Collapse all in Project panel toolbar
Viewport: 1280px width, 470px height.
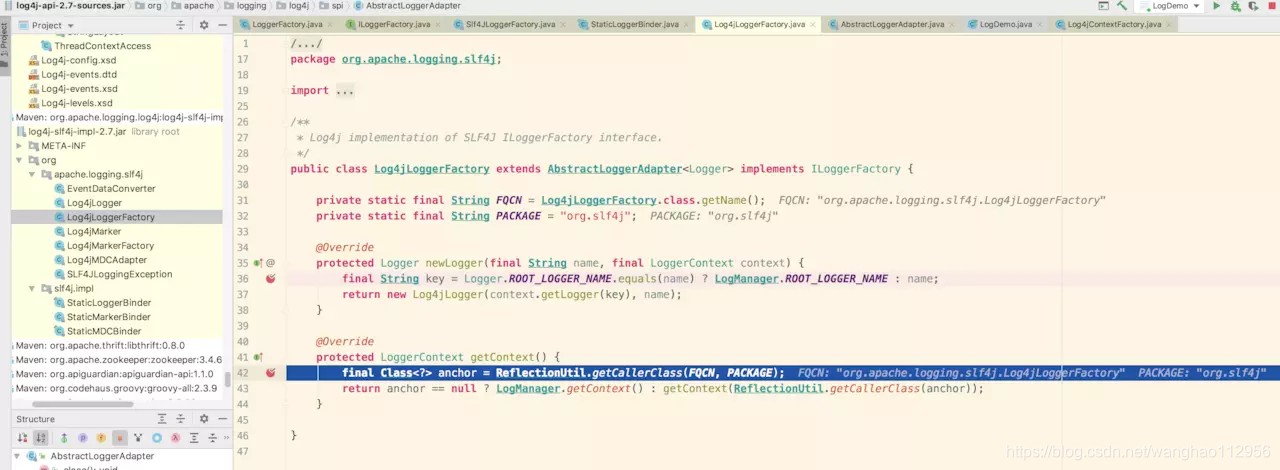click(x=181, y=25)
